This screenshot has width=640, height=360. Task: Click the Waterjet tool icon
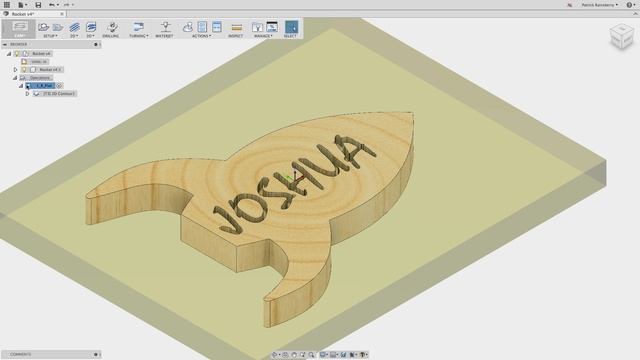[x=165, y=27]
